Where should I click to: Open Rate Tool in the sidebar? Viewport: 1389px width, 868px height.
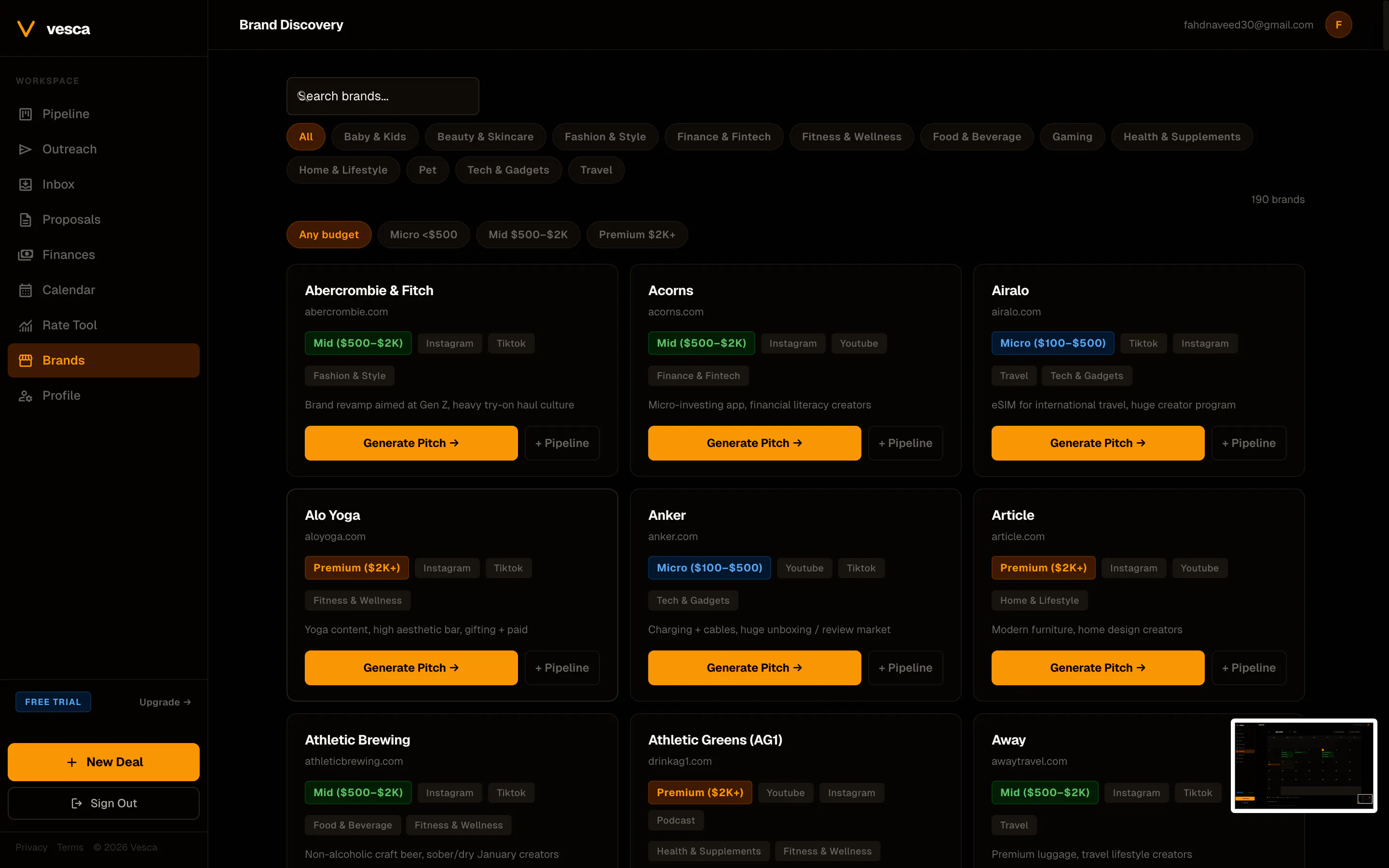[103, 325]
